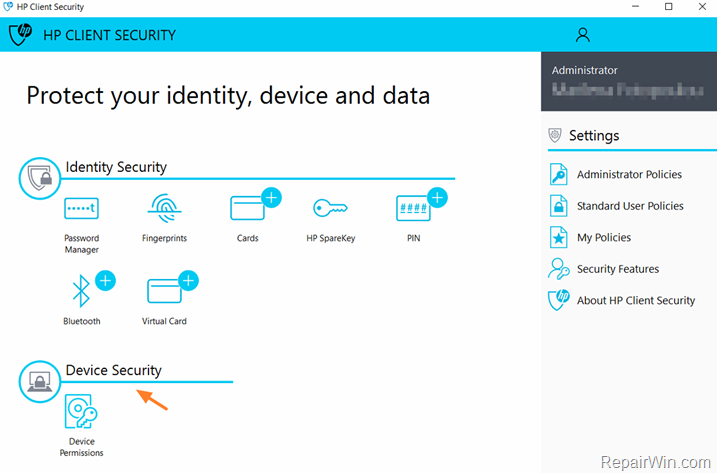
Task: Select the Password Manager label
Action: pos(81,244)
